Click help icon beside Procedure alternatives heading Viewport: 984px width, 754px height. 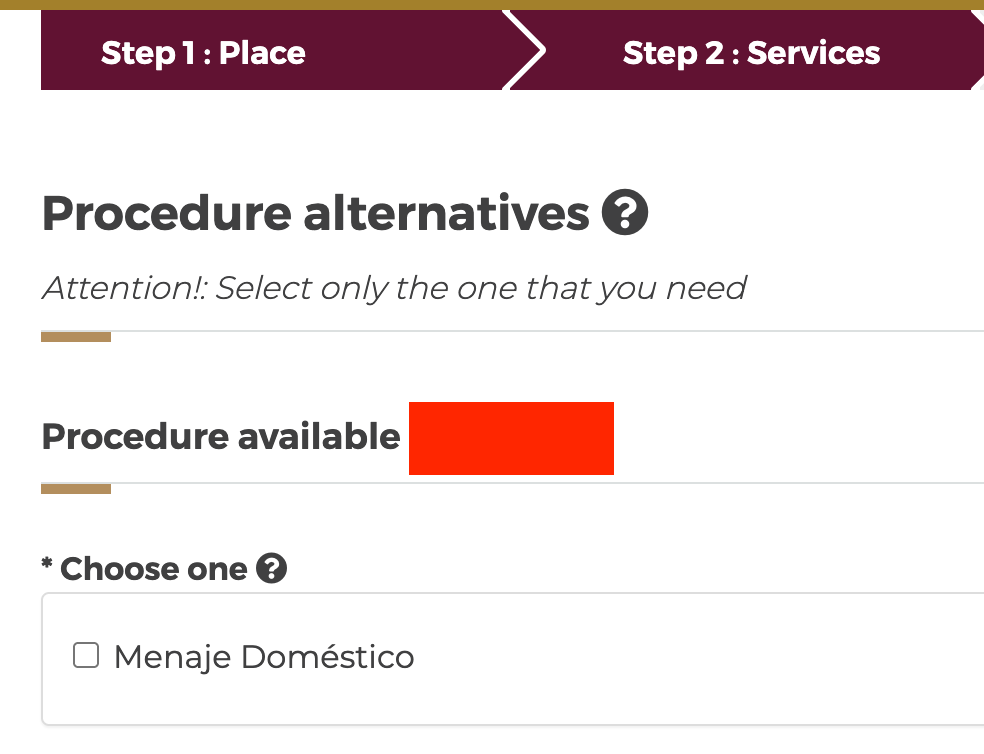coord(625,213)
